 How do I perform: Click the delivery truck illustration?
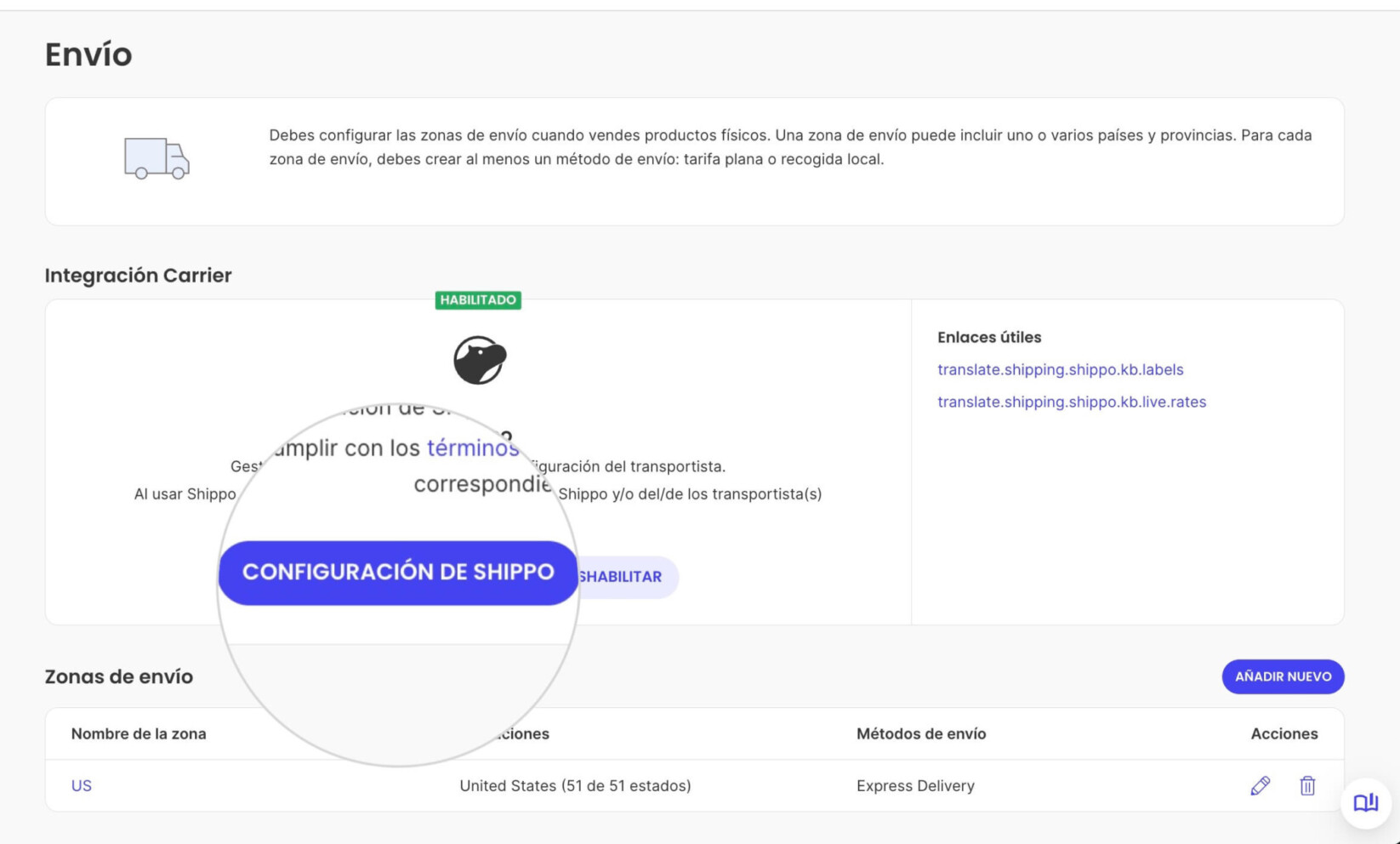pos(157,158)
